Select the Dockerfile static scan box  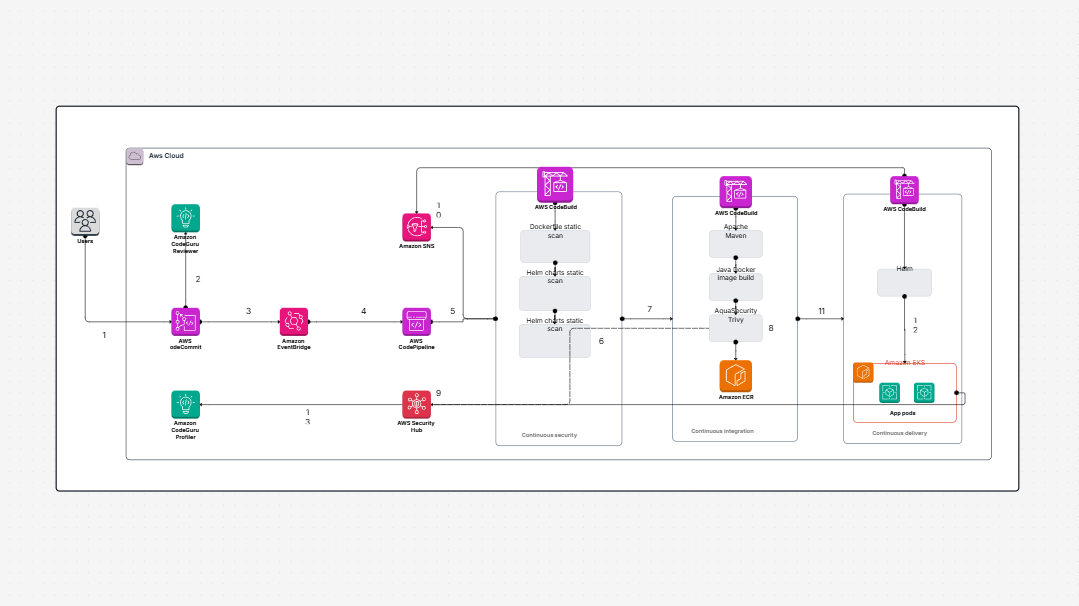[555, 246]
